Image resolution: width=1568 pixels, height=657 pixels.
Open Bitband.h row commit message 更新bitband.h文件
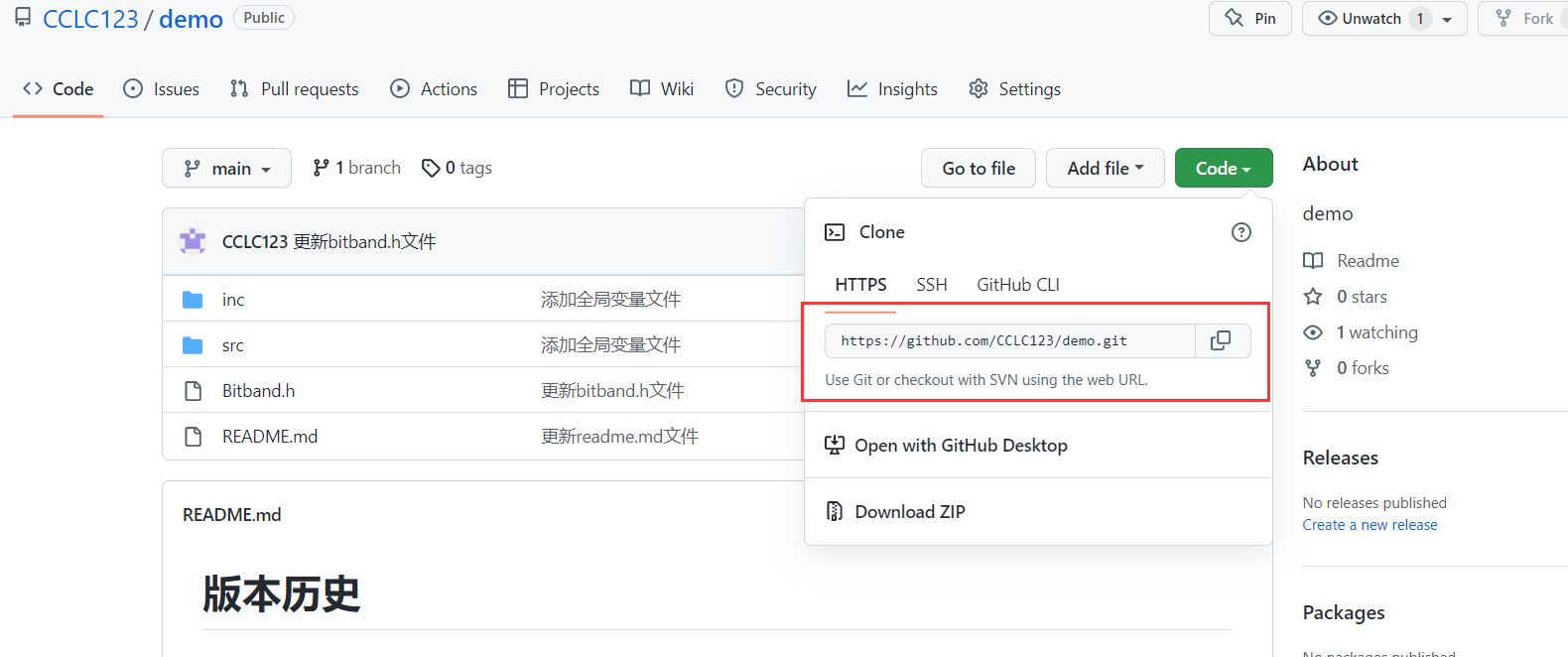tap(612, 390)
